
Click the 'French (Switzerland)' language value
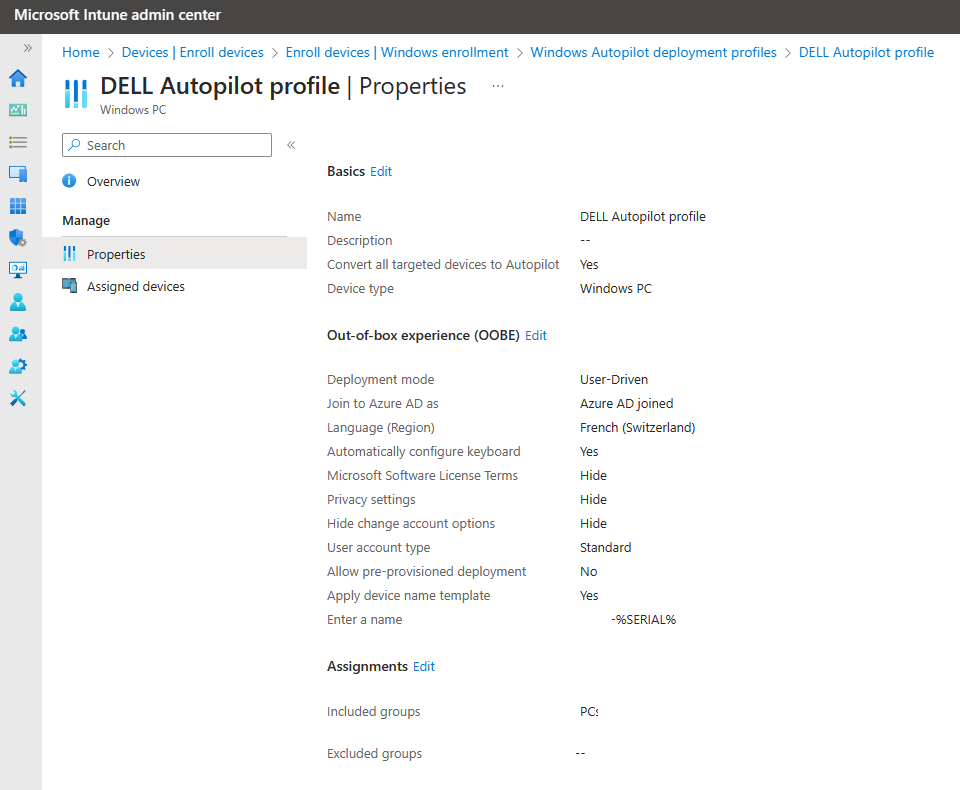pos(637,427)
